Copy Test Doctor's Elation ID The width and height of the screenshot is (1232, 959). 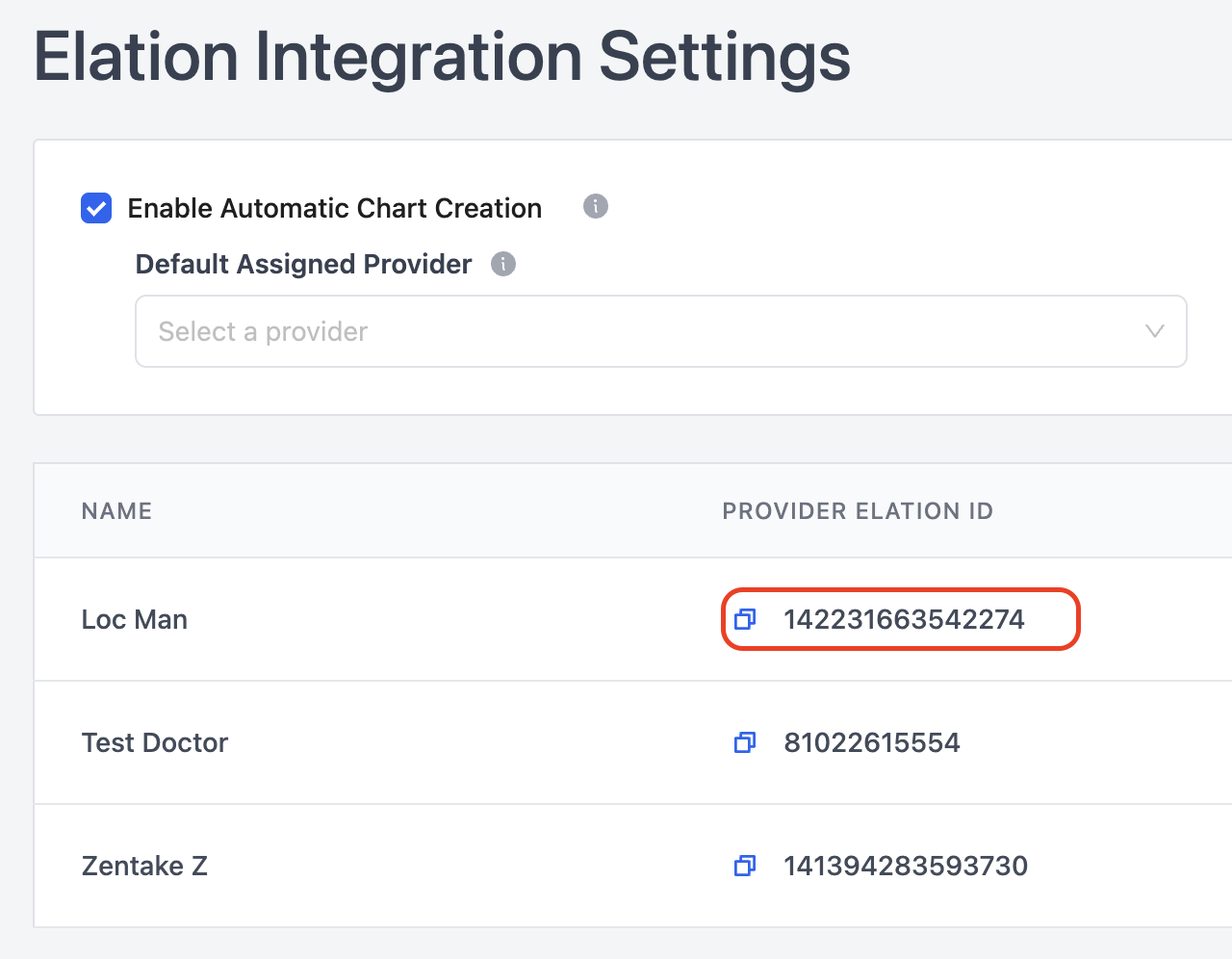pos(745,742)
